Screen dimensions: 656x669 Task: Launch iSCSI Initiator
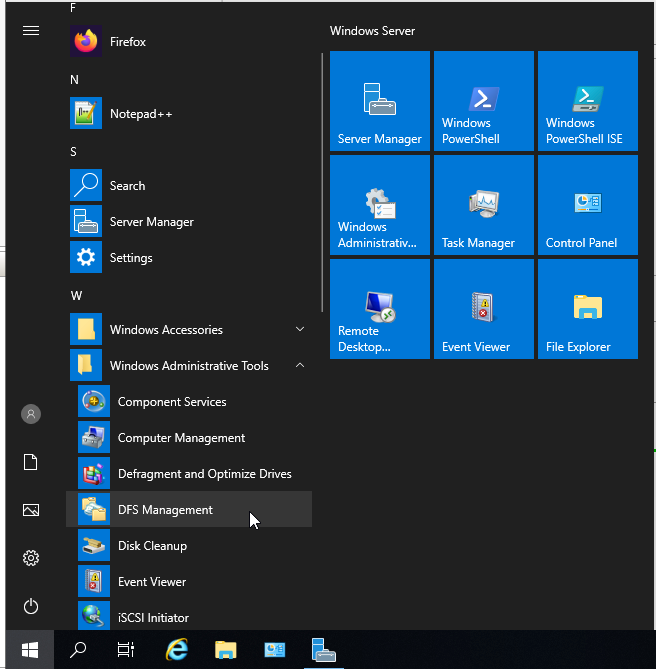189,617
